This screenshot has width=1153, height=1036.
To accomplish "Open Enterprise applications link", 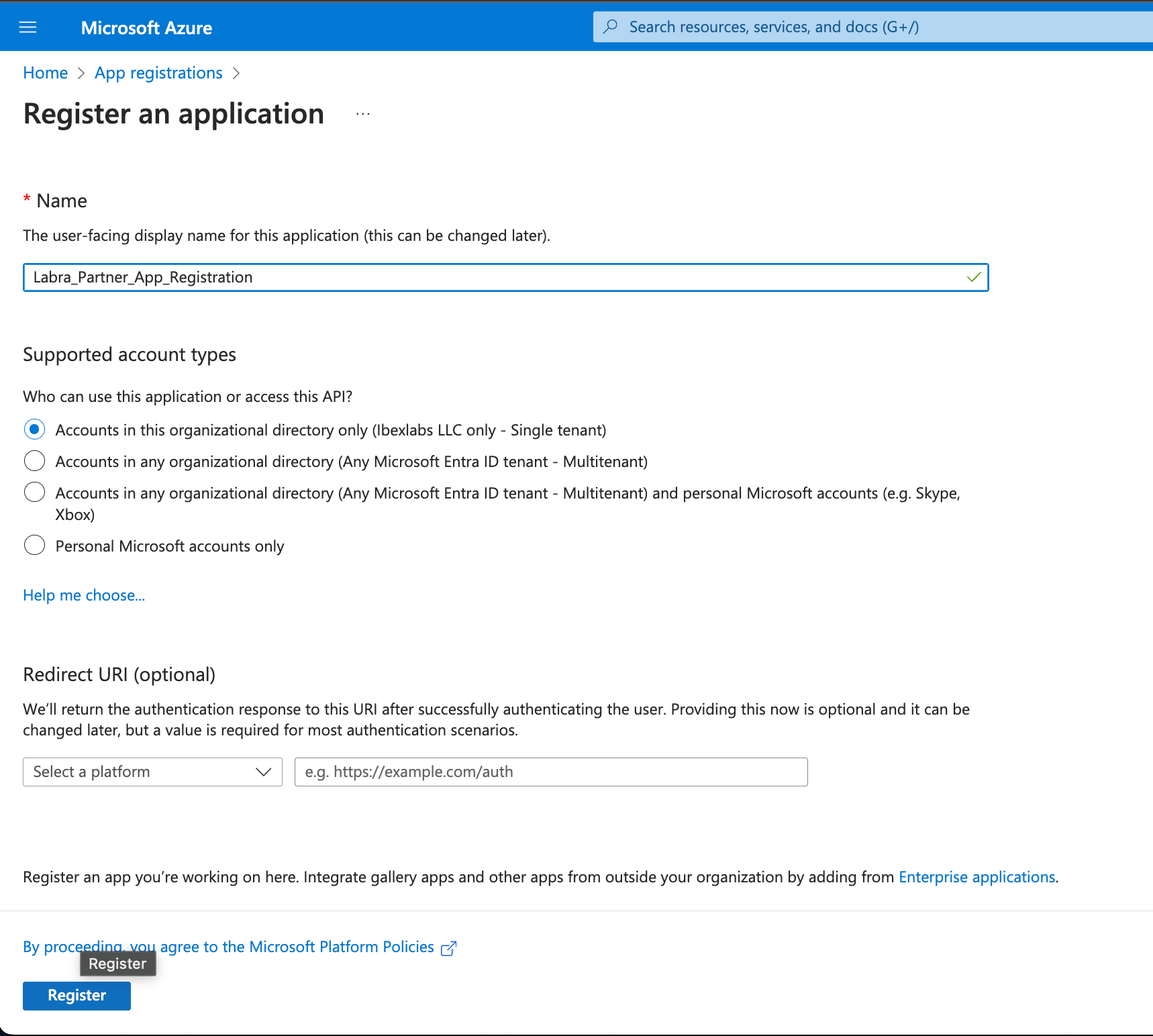I will (x=977, y=877).
